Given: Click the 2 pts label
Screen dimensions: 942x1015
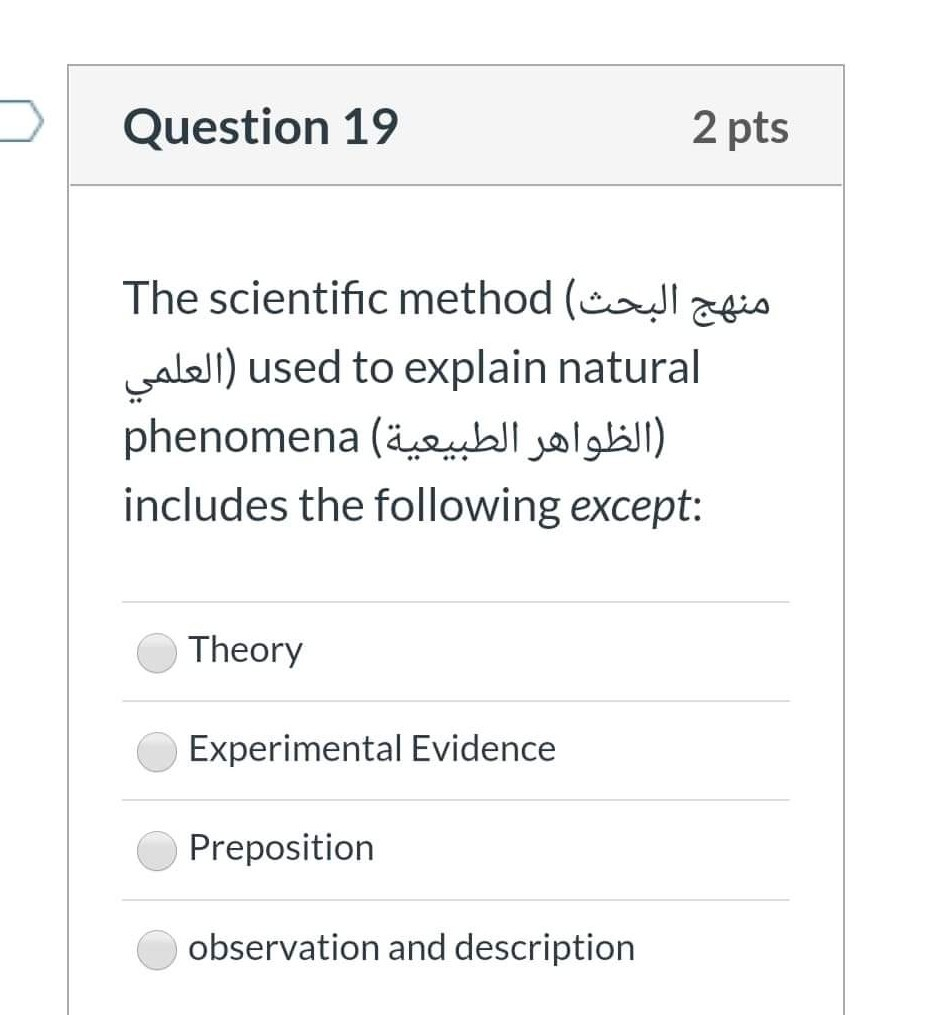Looking at the screenshot, I should click(x=740, y=126).
